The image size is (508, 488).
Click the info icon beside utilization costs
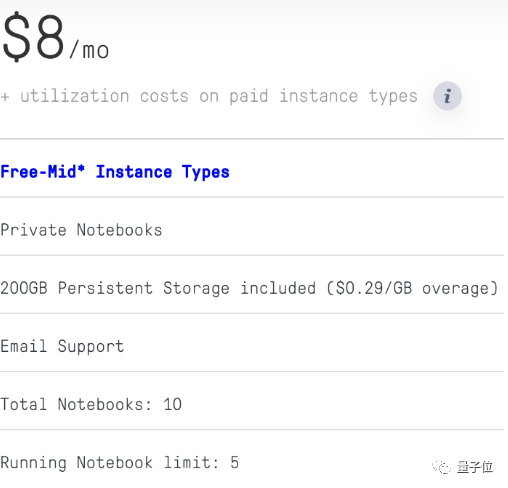point(447,96)
